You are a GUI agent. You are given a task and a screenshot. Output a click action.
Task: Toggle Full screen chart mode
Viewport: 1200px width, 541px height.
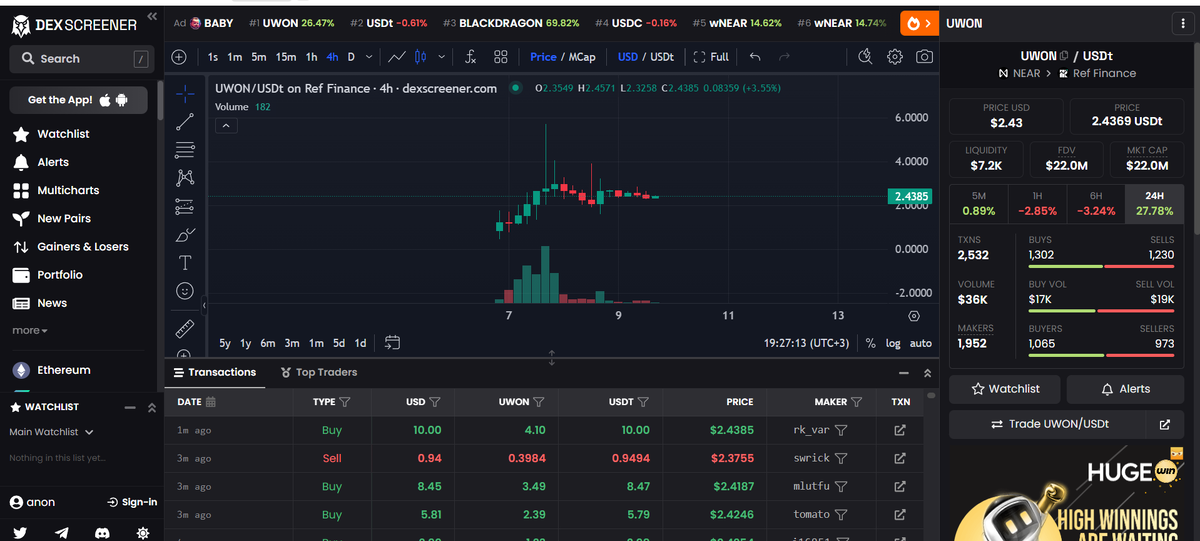pos(710,57)
